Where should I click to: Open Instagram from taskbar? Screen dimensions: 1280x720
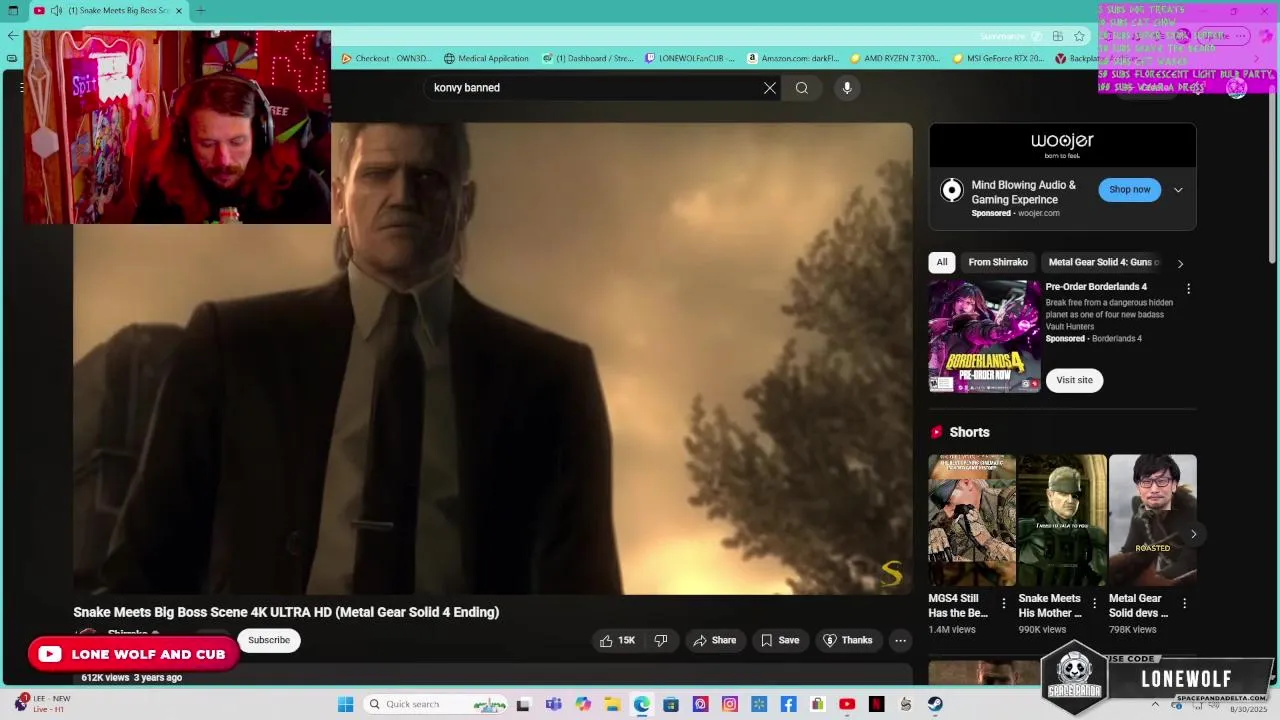click(x=730, y=704)
